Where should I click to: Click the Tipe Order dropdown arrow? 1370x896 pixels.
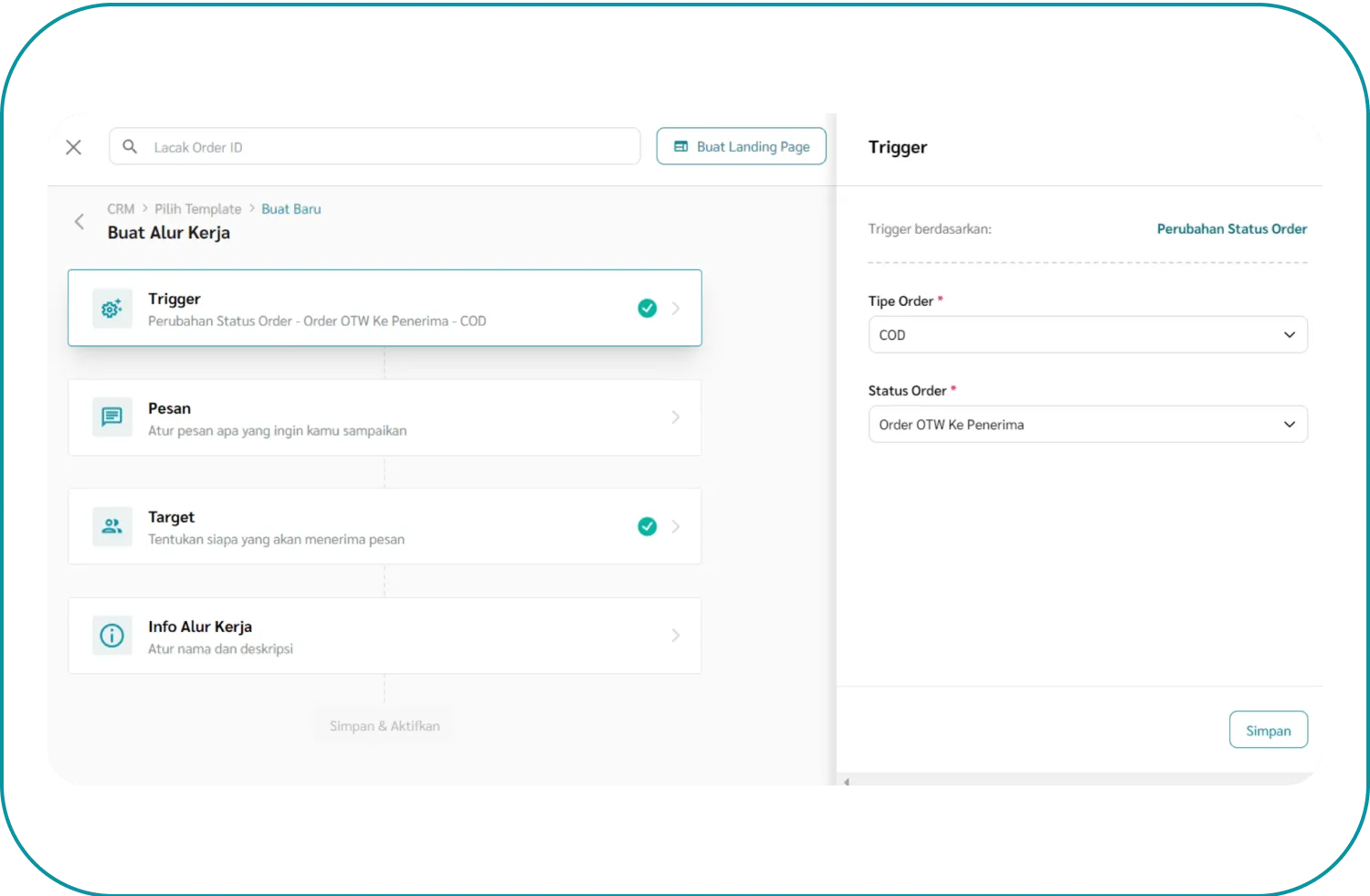1290,335
